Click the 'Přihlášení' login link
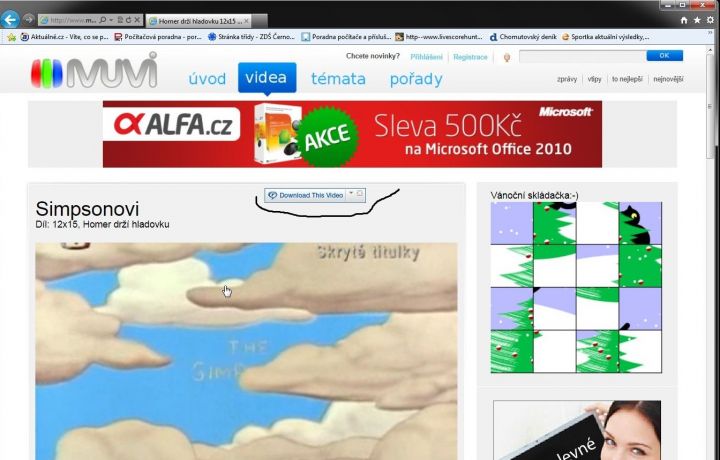 pyautogui.click(x=426, y=57)
